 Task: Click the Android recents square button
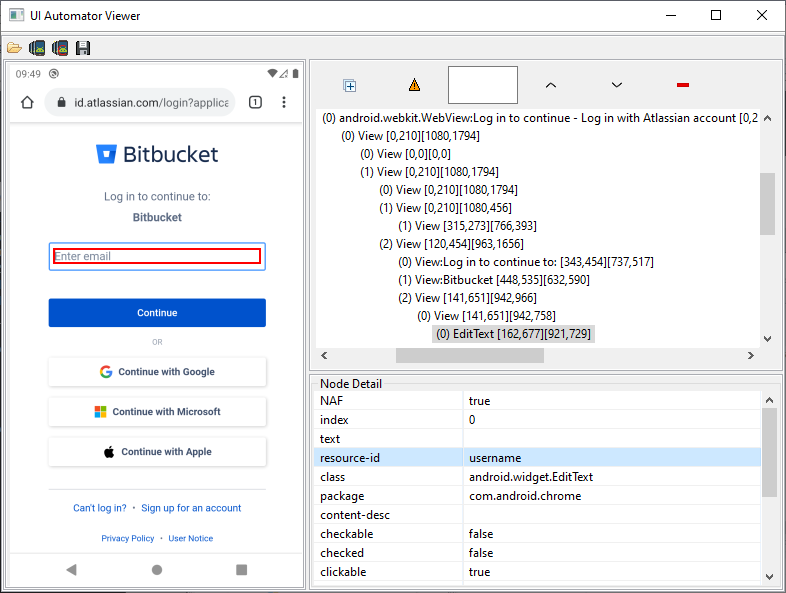(242, 569)
